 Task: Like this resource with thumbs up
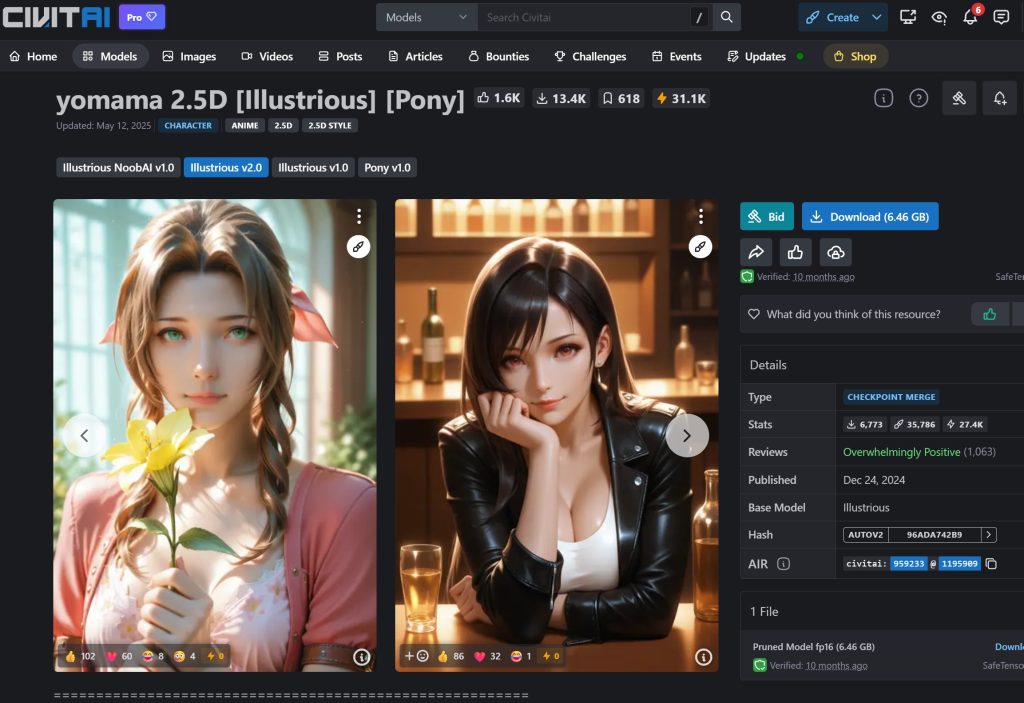click(x=989, y=314)
